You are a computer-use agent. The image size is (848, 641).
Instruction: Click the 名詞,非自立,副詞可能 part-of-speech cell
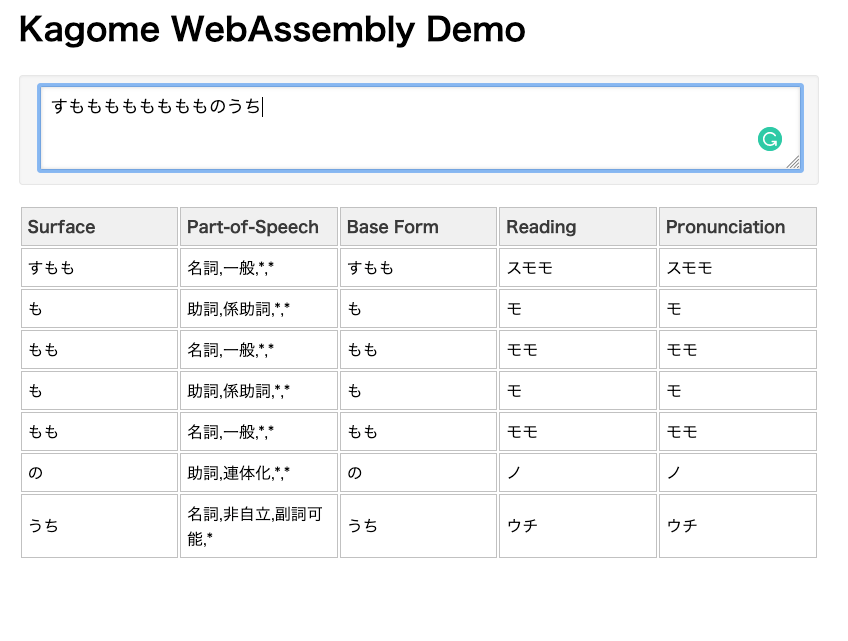259,526
